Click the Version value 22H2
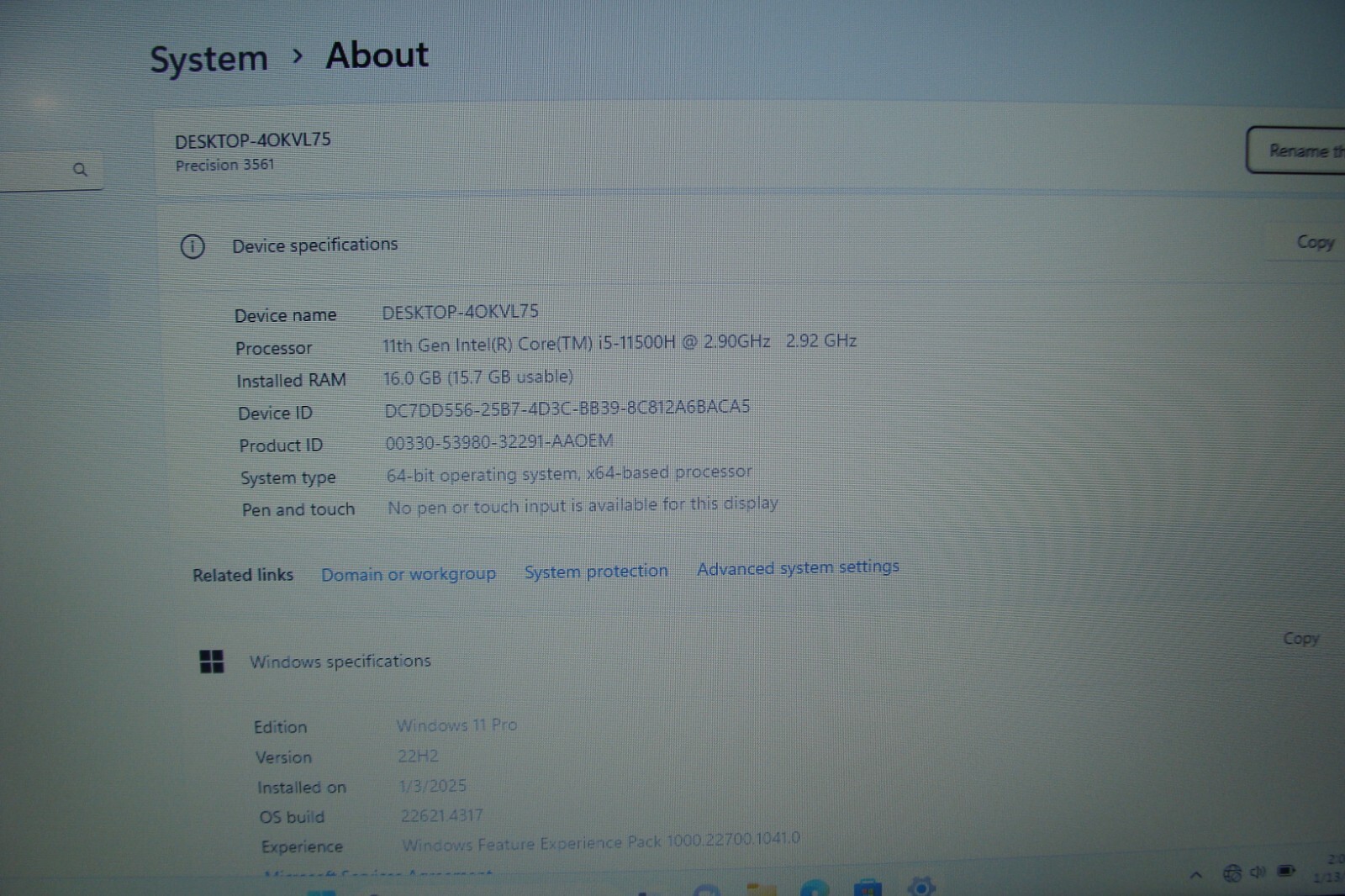The image size is (1345, 896). coord(418,756)
